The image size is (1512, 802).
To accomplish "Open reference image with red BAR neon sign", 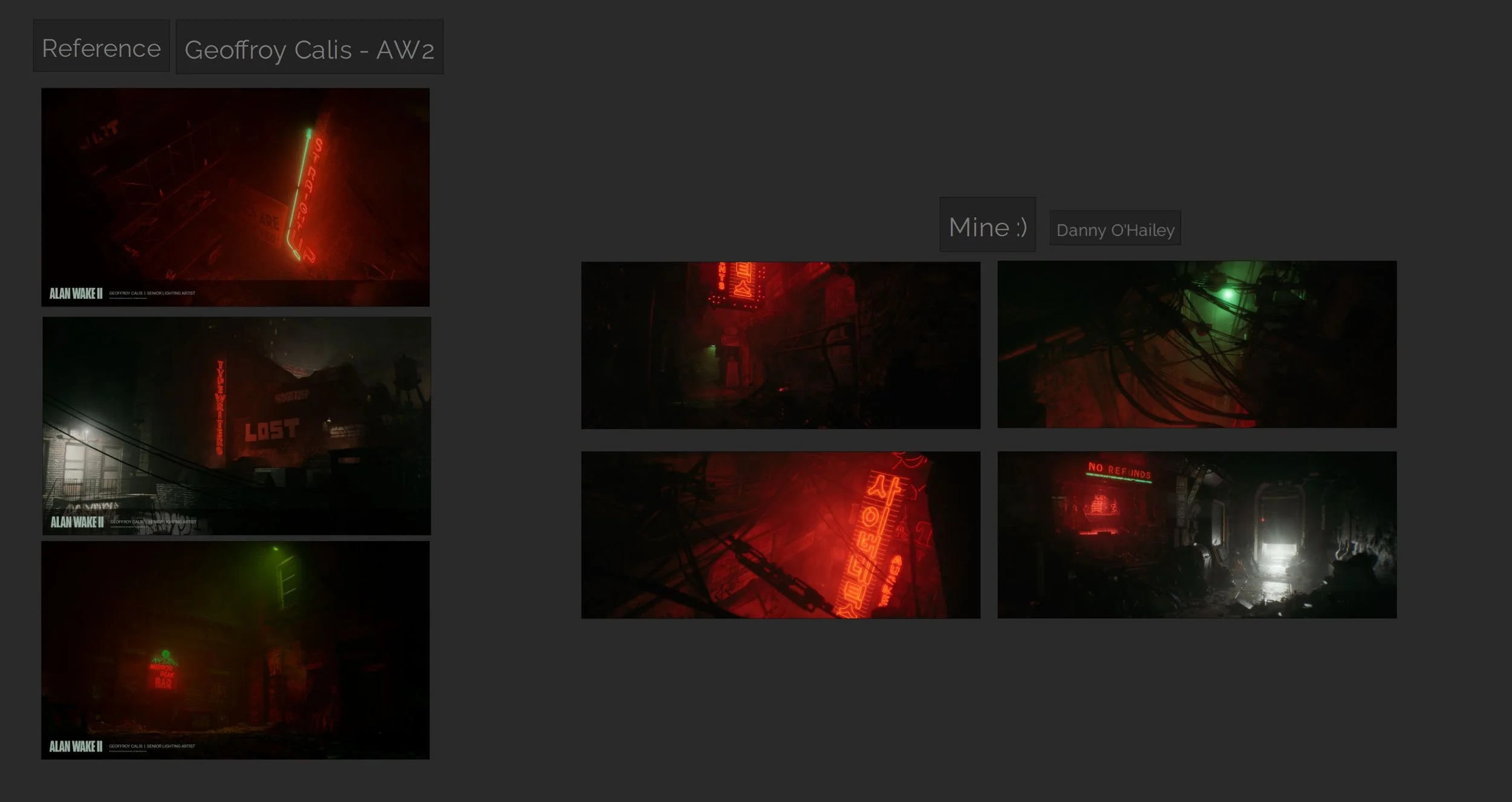I will [x=236, y=650].
